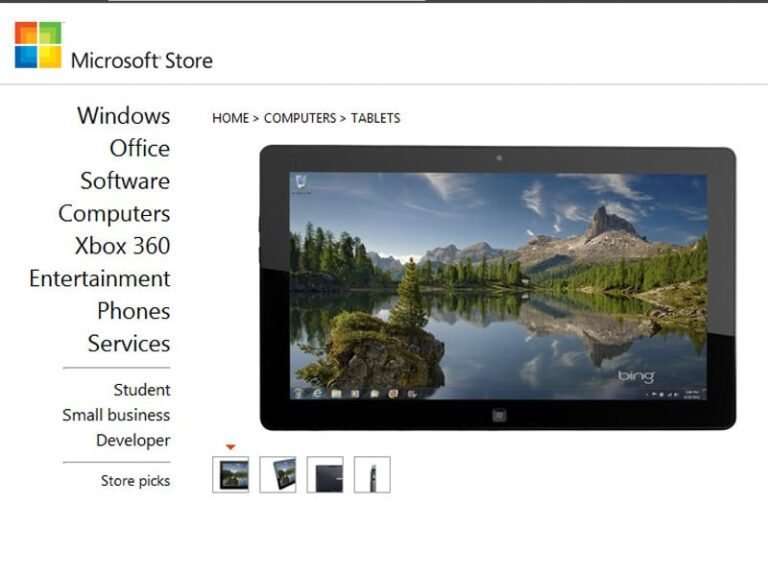
Task: Select the angled-view tablet thumbnail
Action: [278, 475]
